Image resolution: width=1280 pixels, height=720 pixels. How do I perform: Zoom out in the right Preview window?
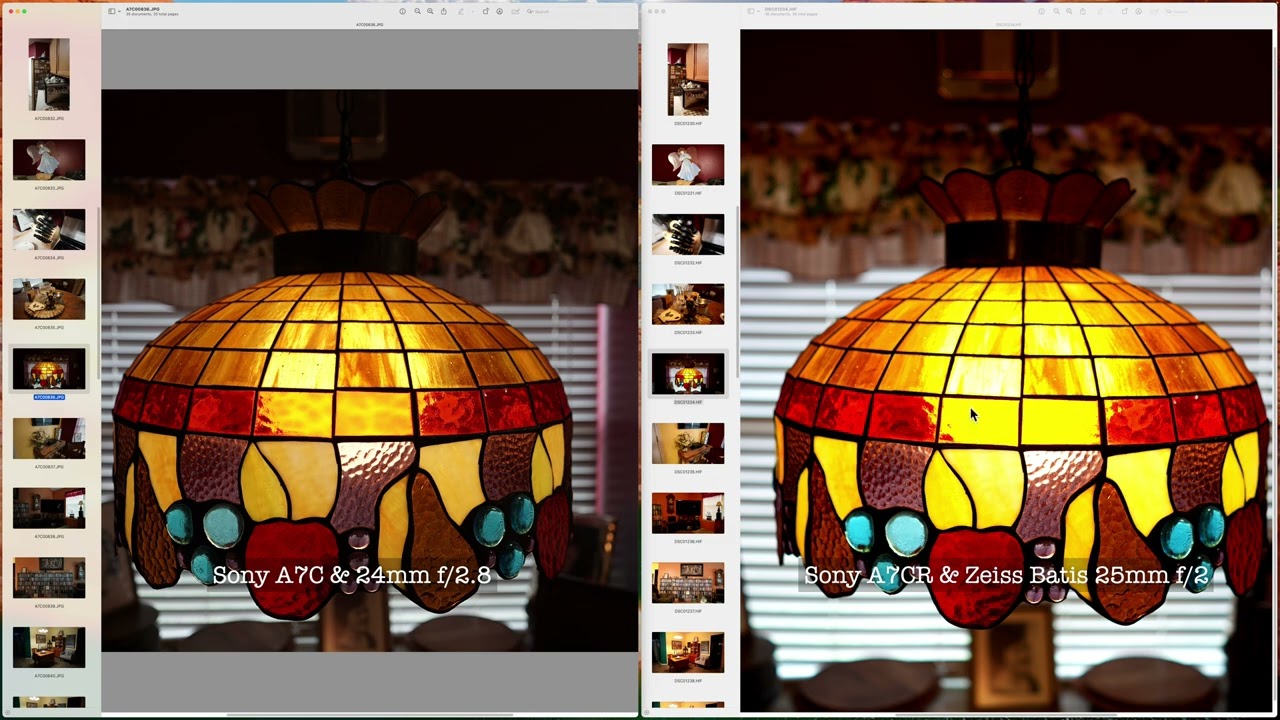point(1056,11)
